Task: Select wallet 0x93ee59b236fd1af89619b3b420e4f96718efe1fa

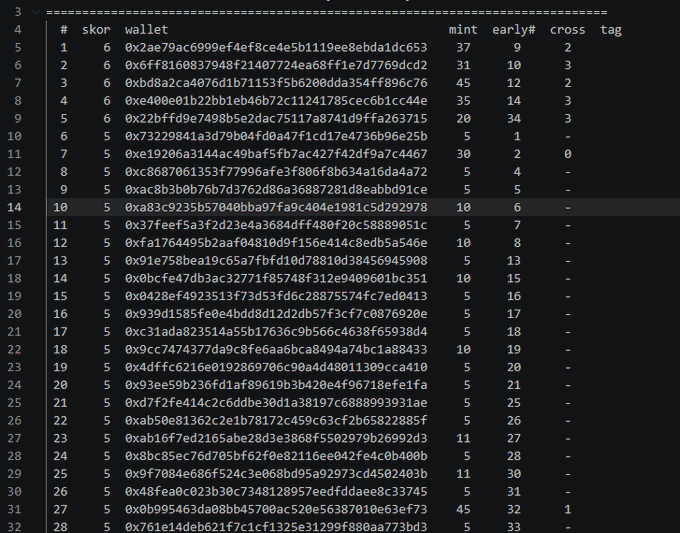Action: pos(276,385)
